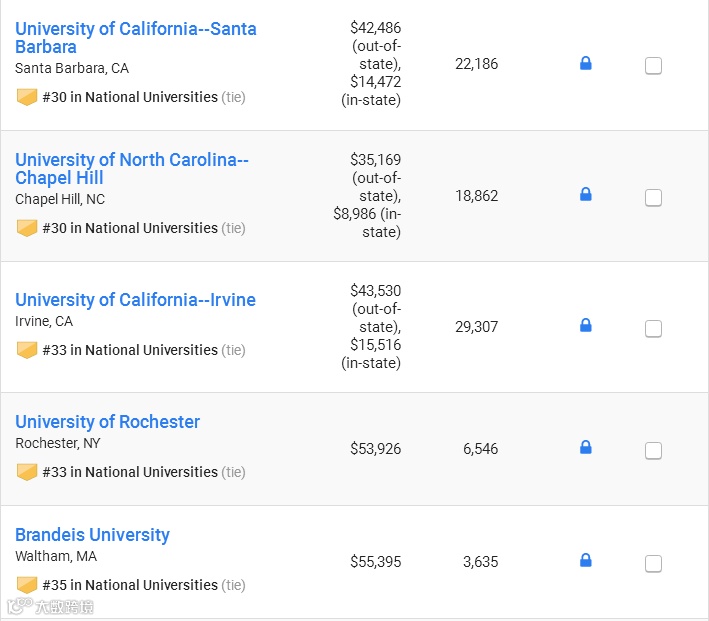Click lock icon in University of Rochester row

tap(586, 448)
